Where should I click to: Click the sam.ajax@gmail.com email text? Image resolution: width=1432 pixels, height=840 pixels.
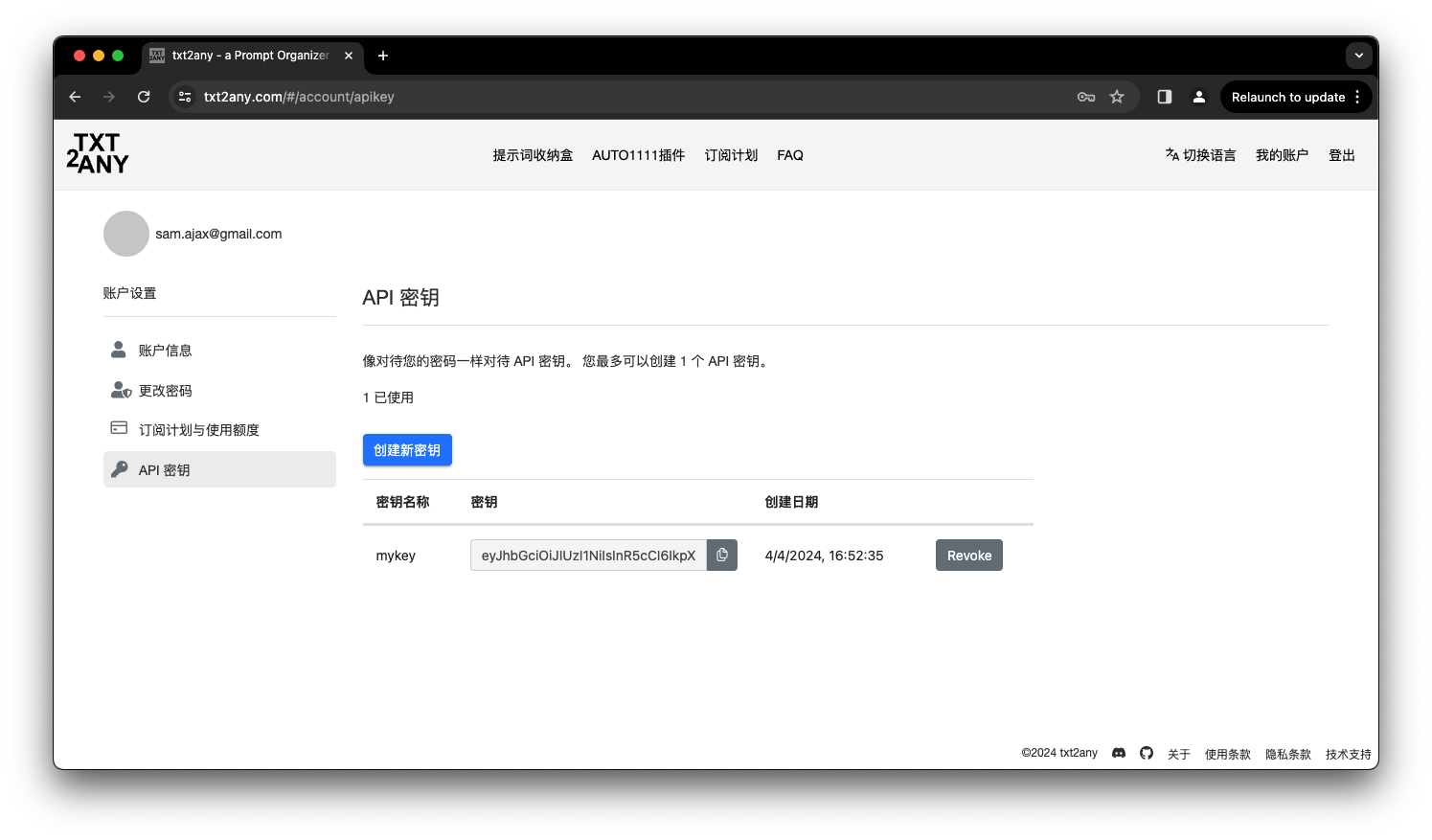click(x=218, y=234)
